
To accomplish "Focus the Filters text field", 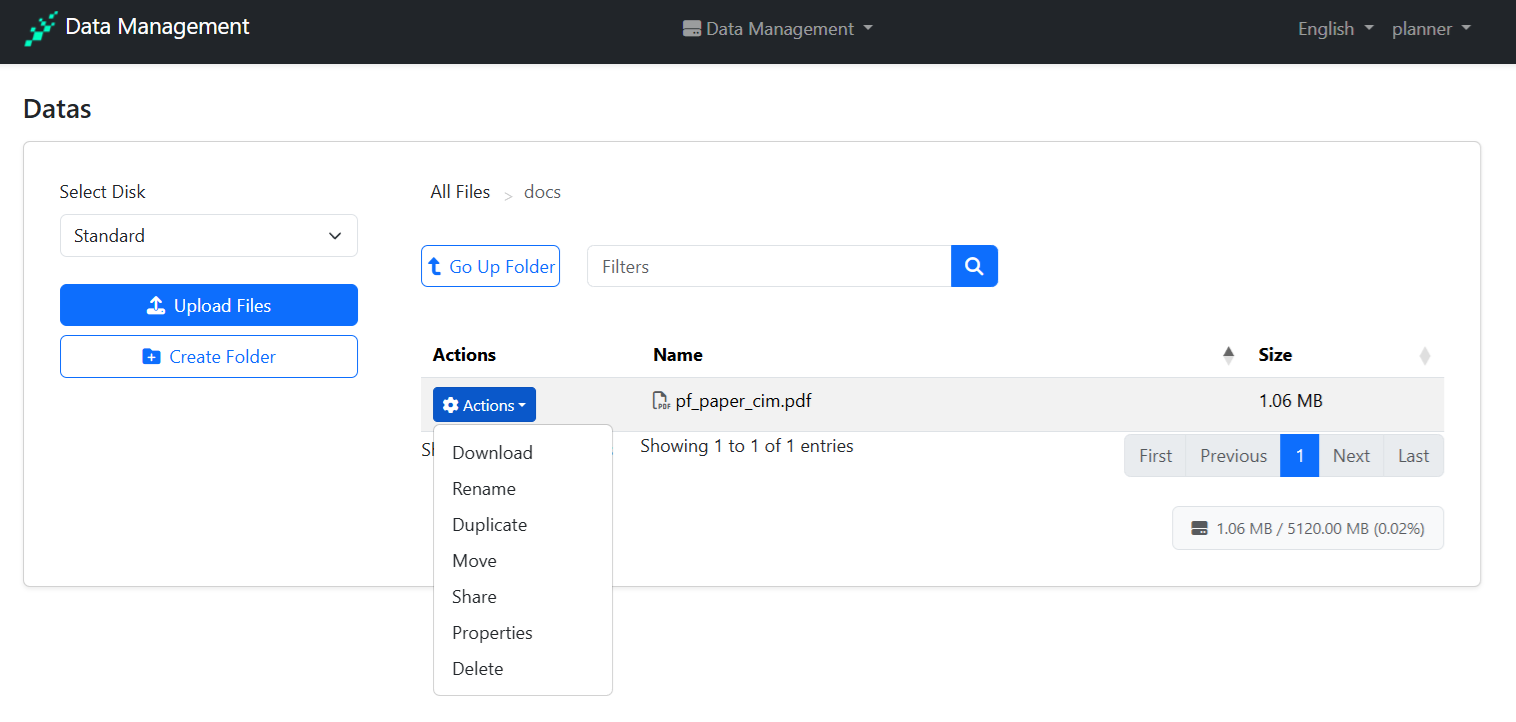I will coord(768,267).
